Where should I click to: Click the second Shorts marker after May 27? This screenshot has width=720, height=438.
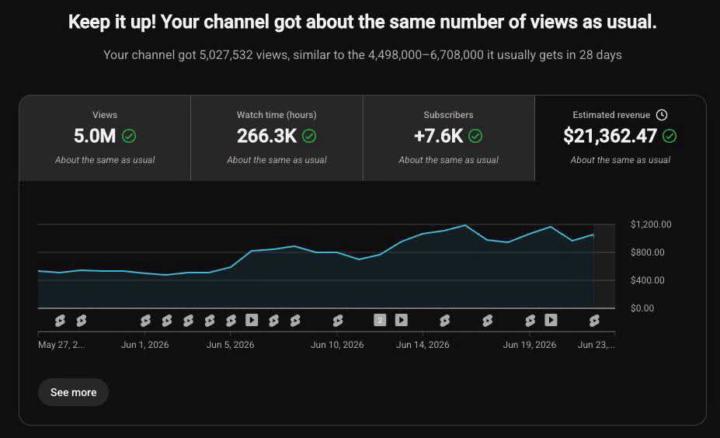(x=81, y=320)
